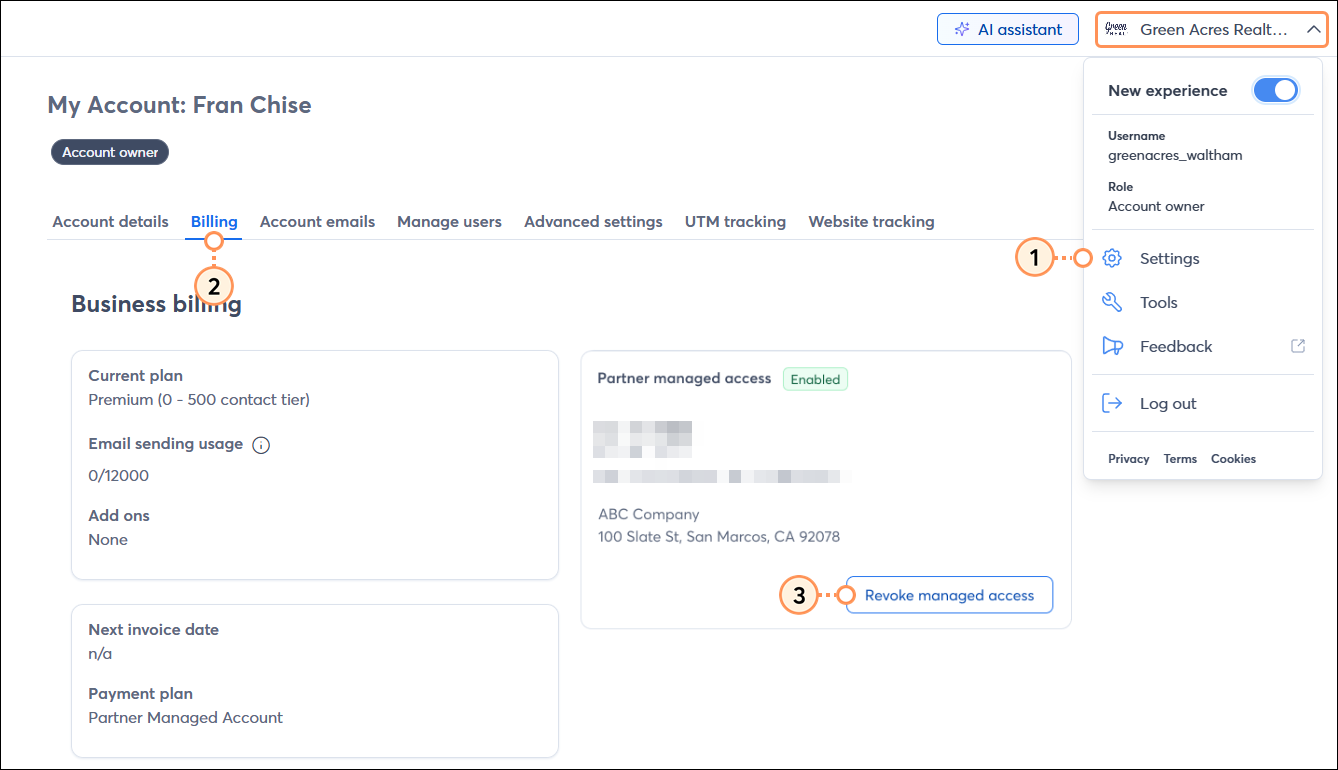
Task: Open the Privacy link
Action: click(1128, 458)
